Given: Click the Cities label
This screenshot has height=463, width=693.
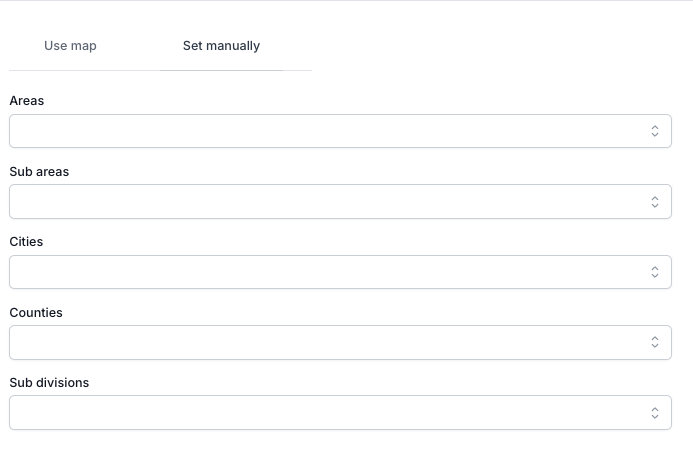Looking at the screenshot, I should coord(26,242).
